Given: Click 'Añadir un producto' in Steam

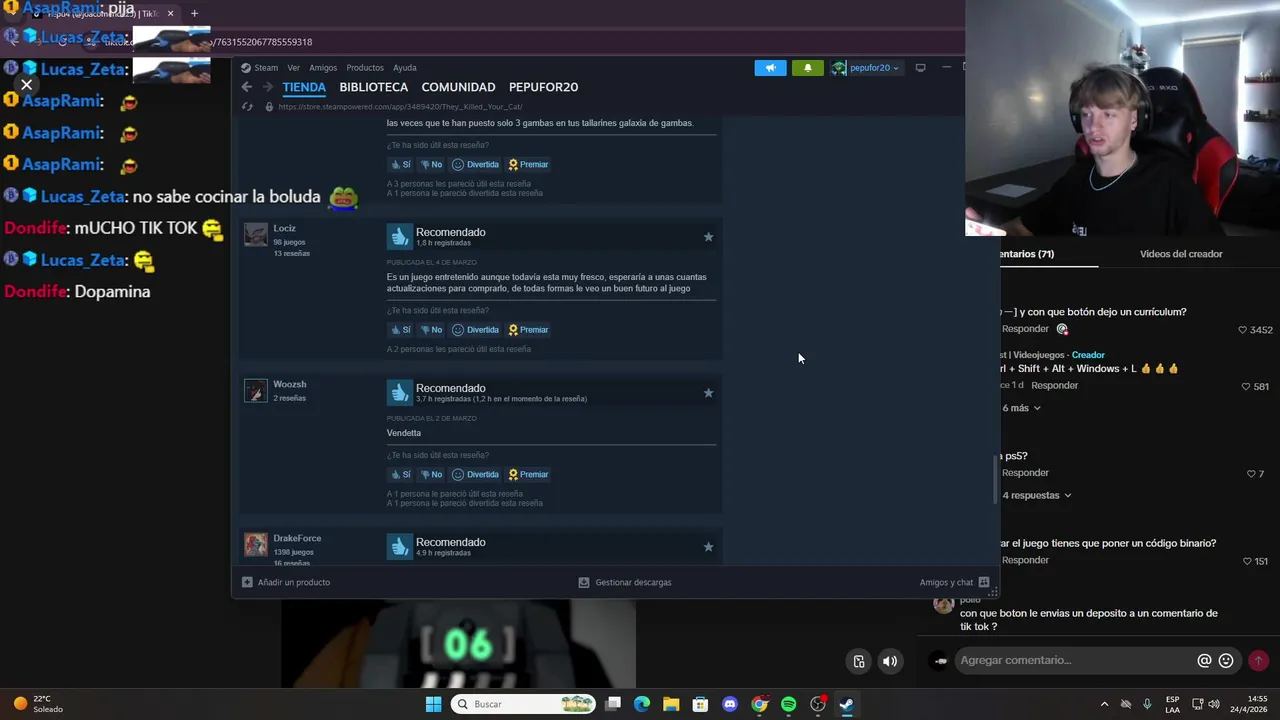Looking at the screenshot, I should tap(286, 582).
